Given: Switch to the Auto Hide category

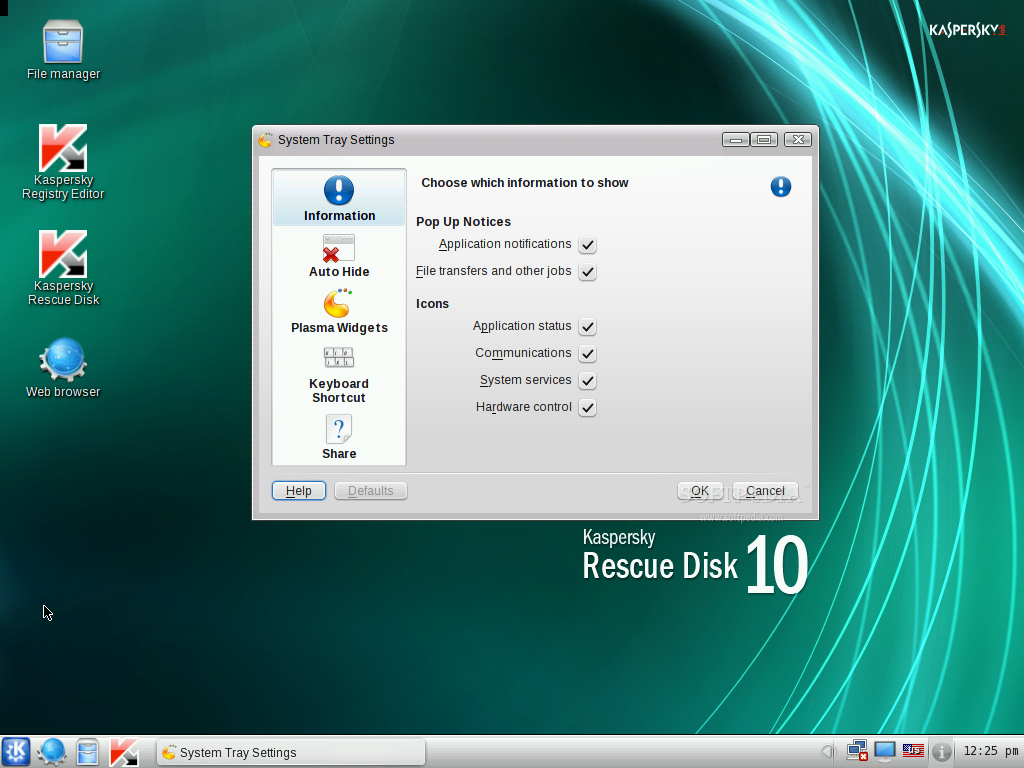Looking at the screenshot, I should pyautogui.click(x=339, y=255).
